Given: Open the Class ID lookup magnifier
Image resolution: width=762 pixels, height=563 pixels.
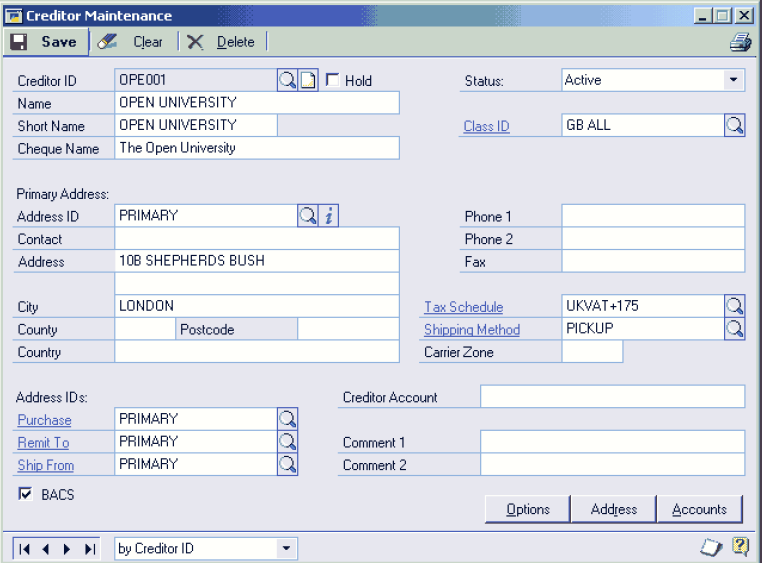Looking at the screenshot, I should coord(734,125).
